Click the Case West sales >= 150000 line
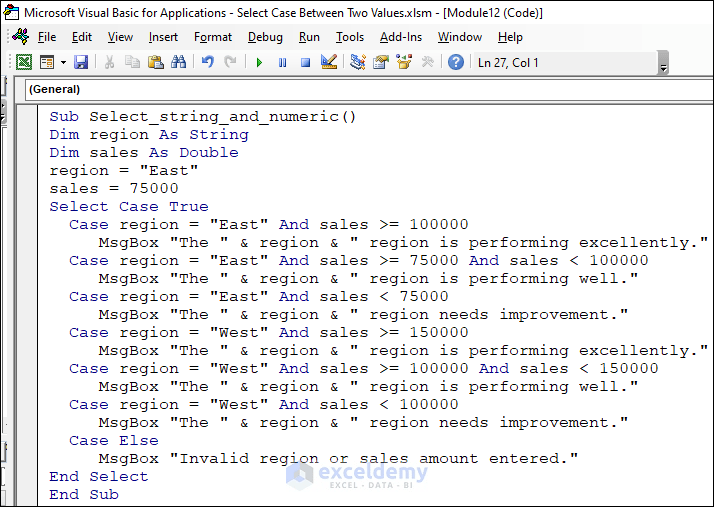 tap(269, 333)
